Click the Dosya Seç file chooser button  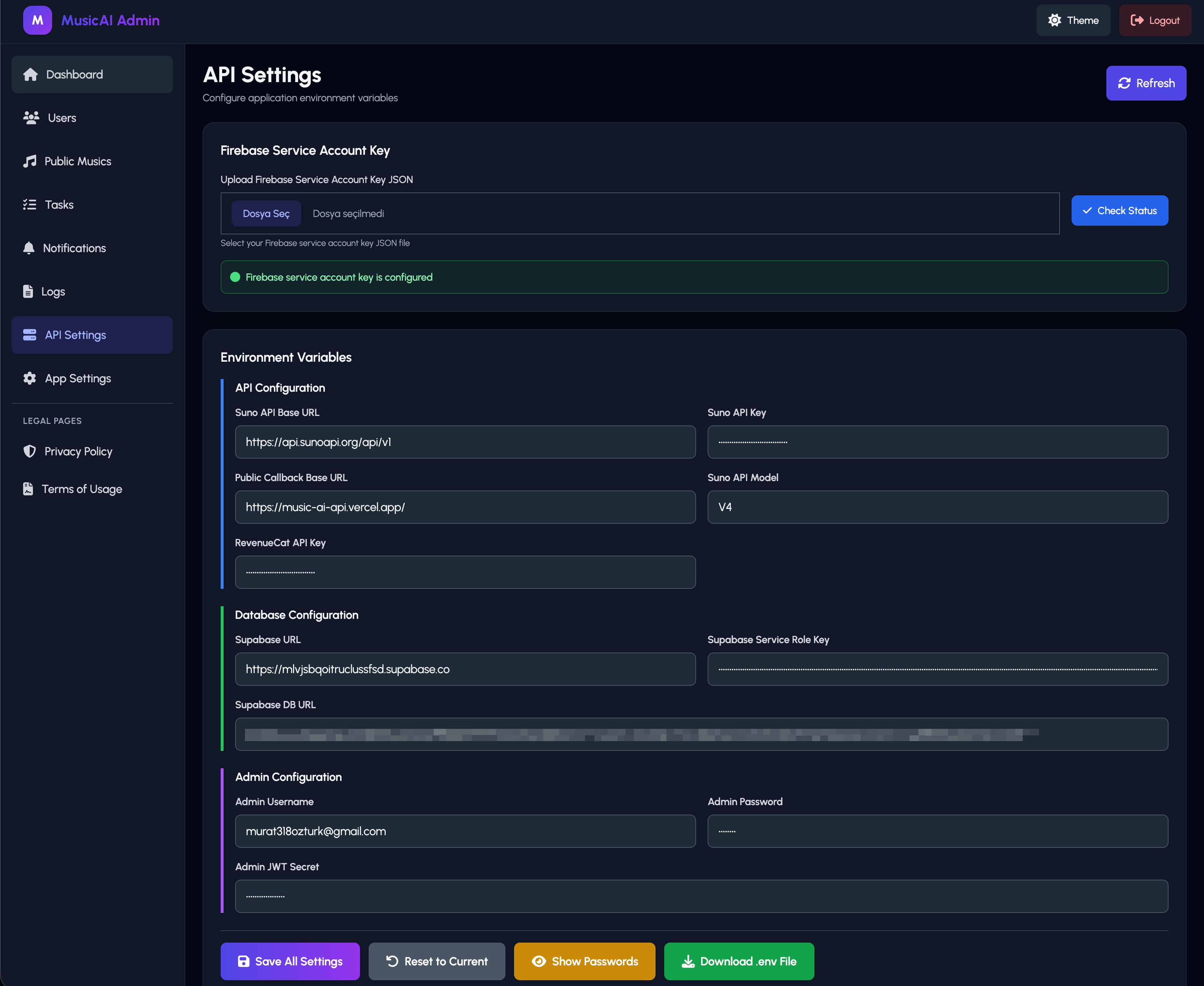266,213
